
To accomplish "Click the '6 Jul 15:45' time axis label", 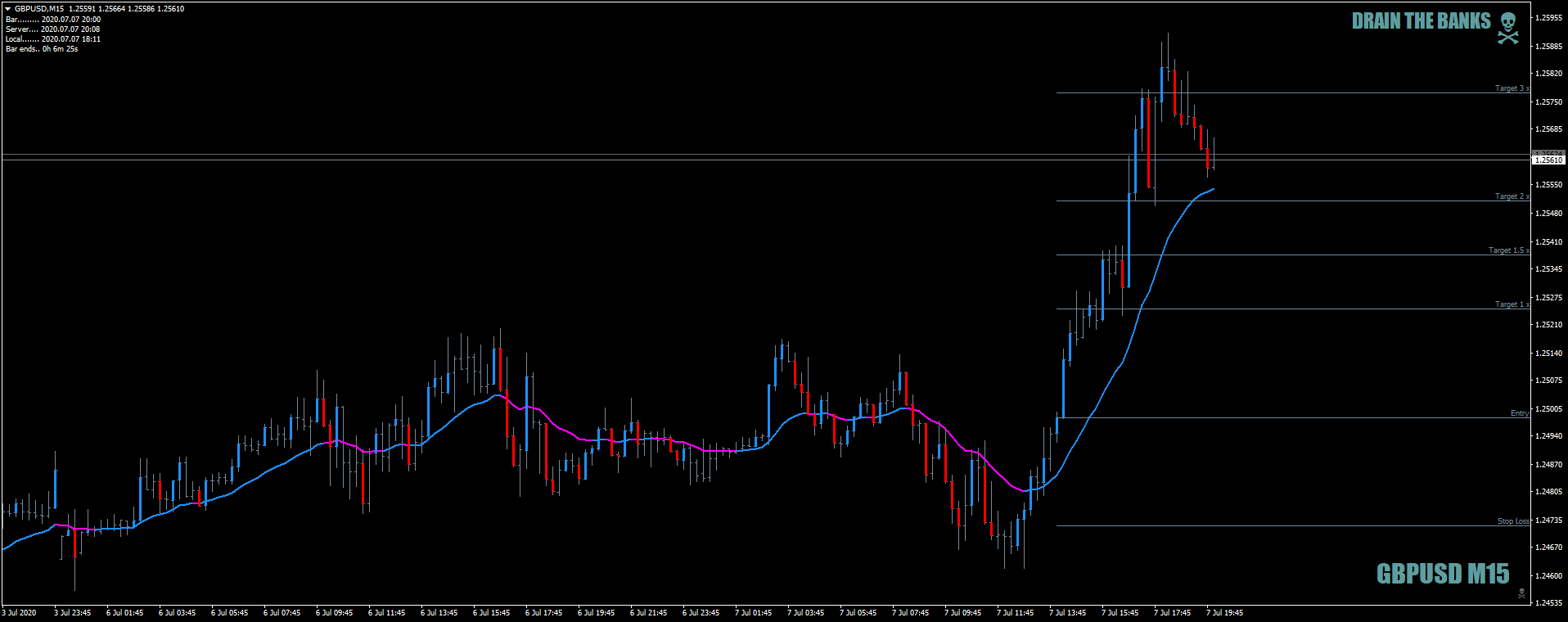I will click(492, 613).
